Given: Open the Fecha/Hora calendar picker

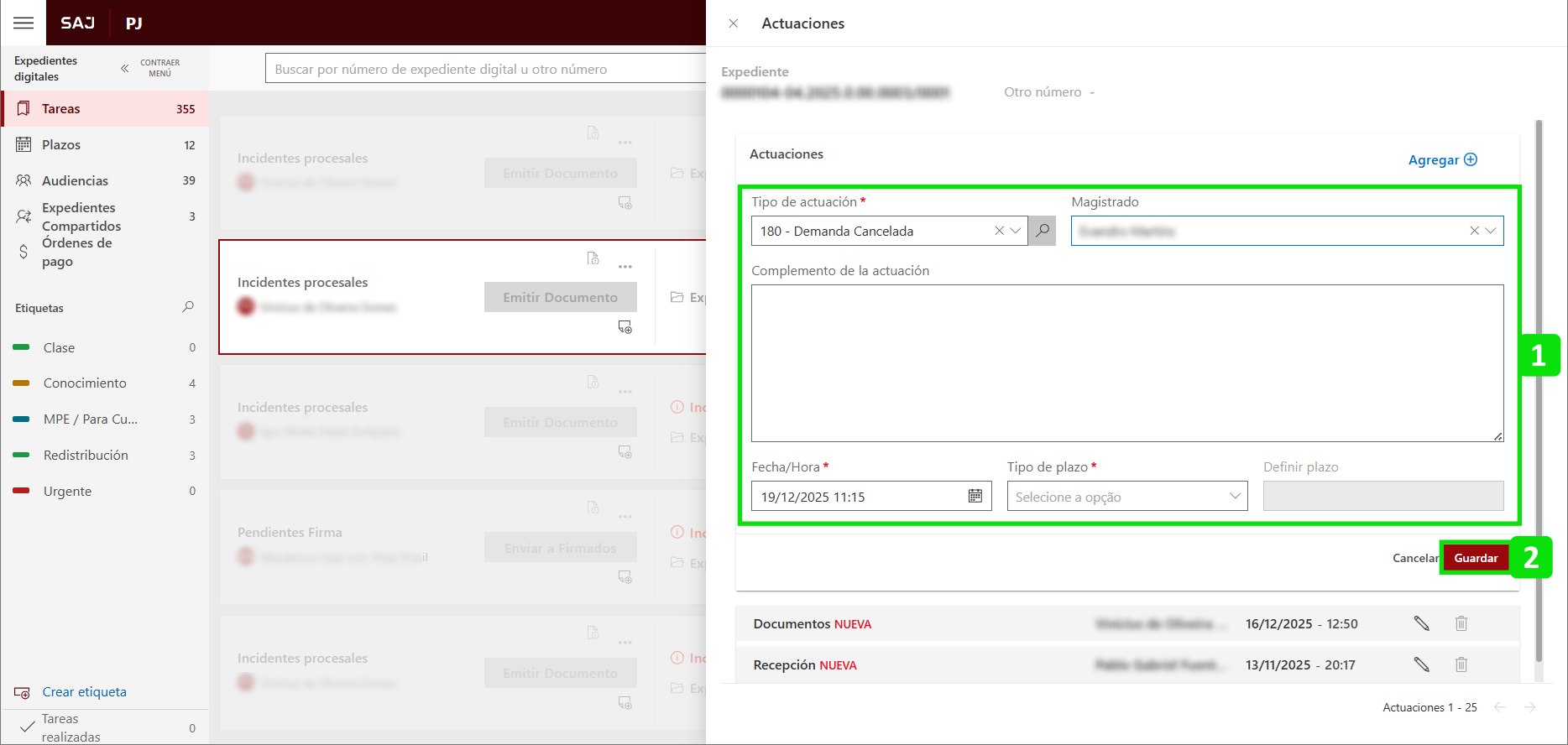Looking at the screenshot, I should tap(975, 497).
